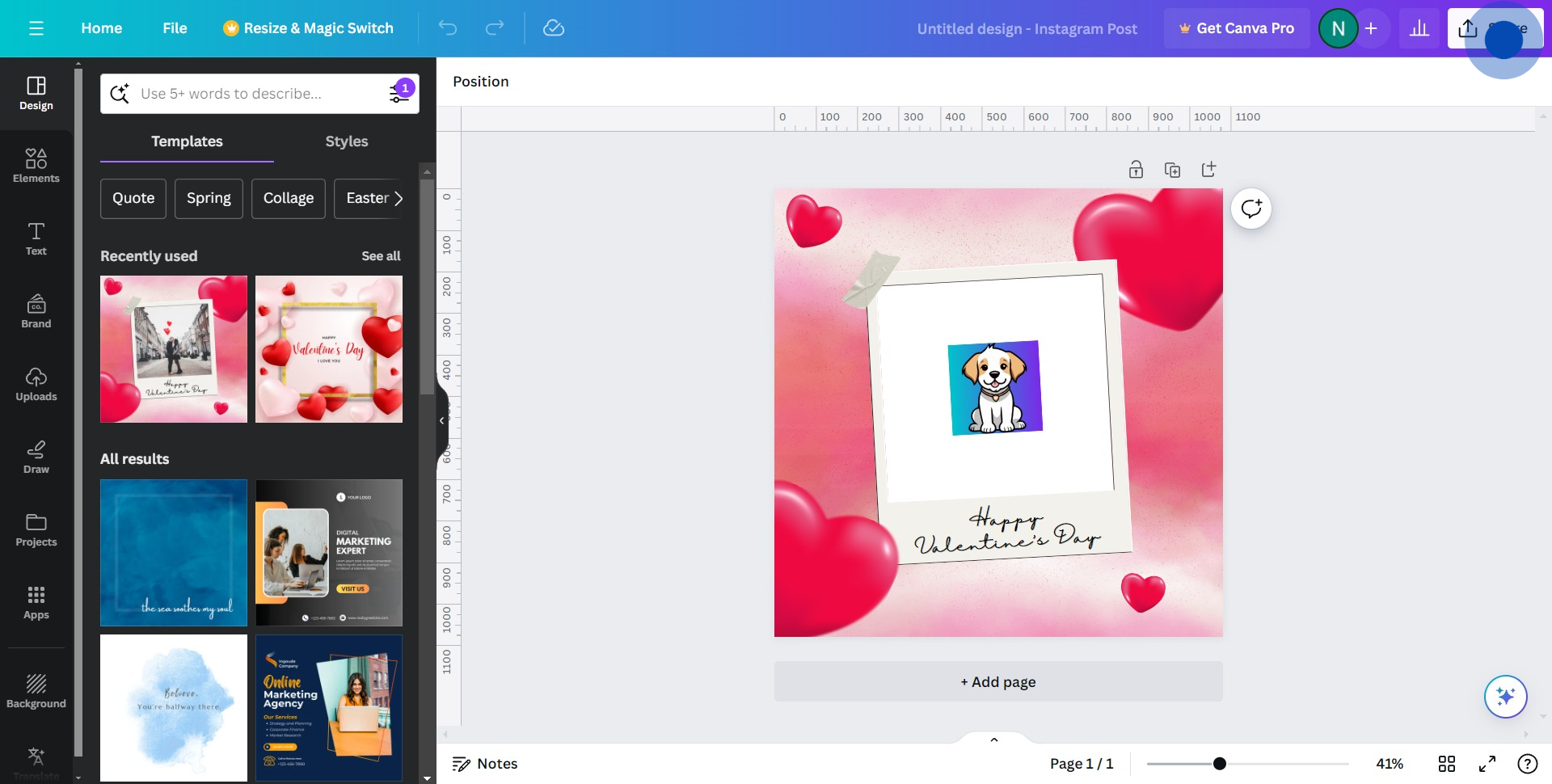
Task: Open the Uploads panel
Action: click(36, 384)
